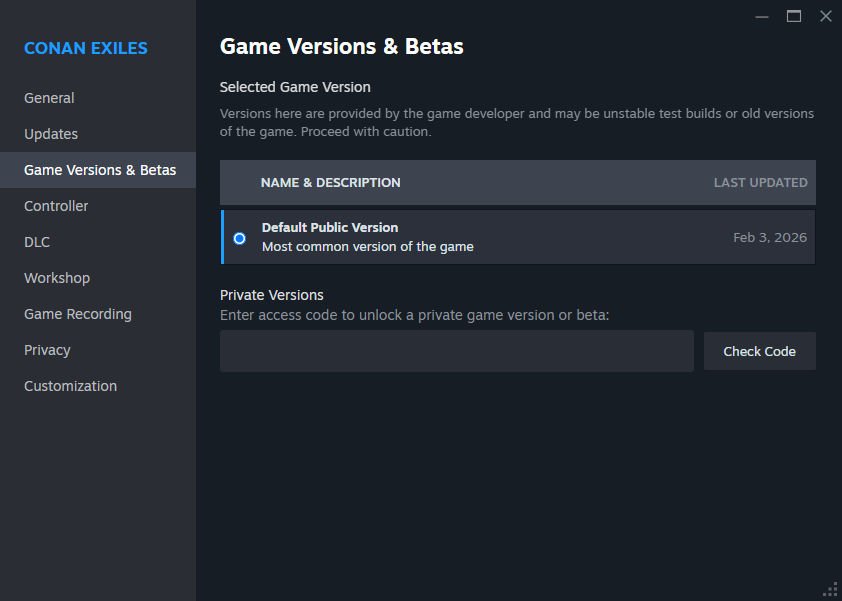The image size is (842, 601).
Task: Open the Controller settings section
Action: click(x=56, y=206)
